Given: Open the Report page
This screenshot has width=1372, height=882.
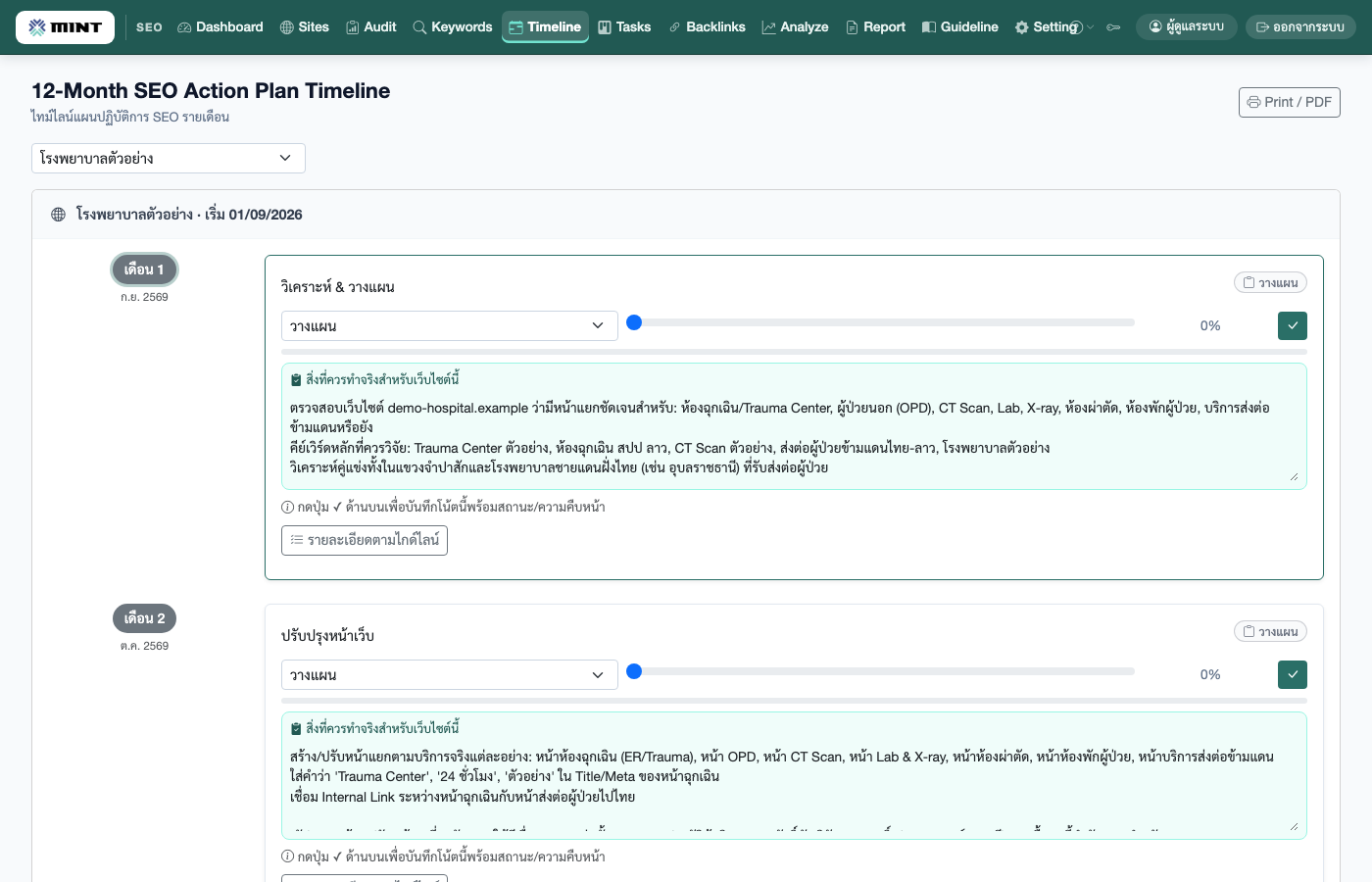Looking at the screenshot, I should coord(875,27).
